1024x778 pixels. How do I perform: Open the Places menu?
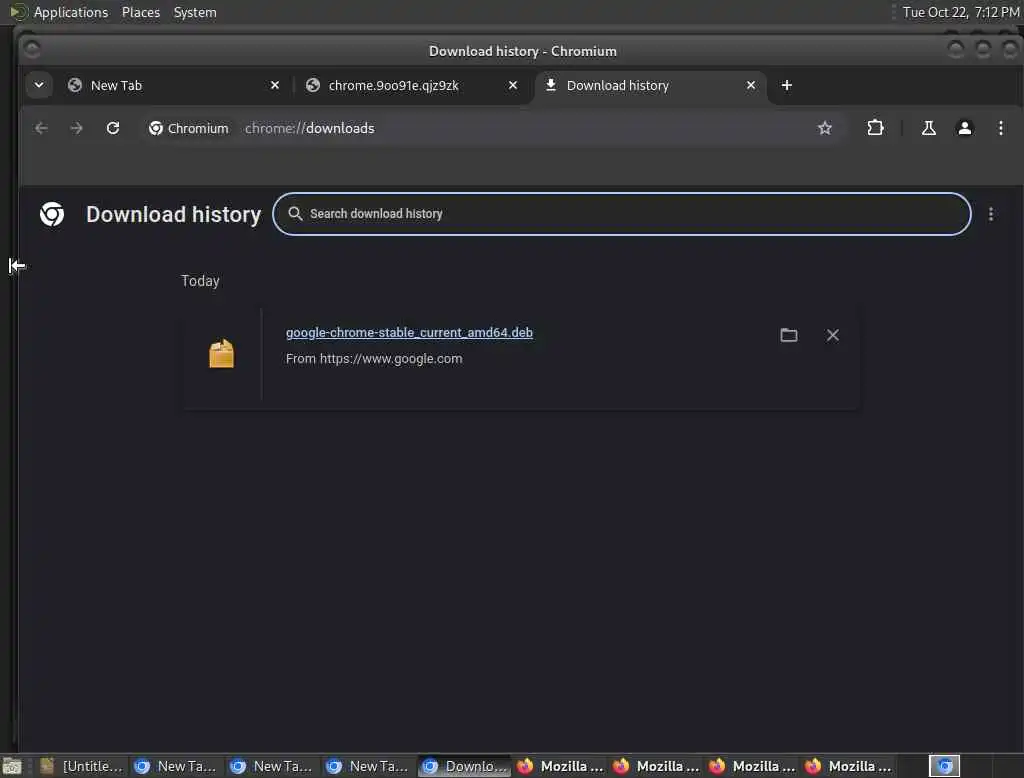(x=141, y=12)
